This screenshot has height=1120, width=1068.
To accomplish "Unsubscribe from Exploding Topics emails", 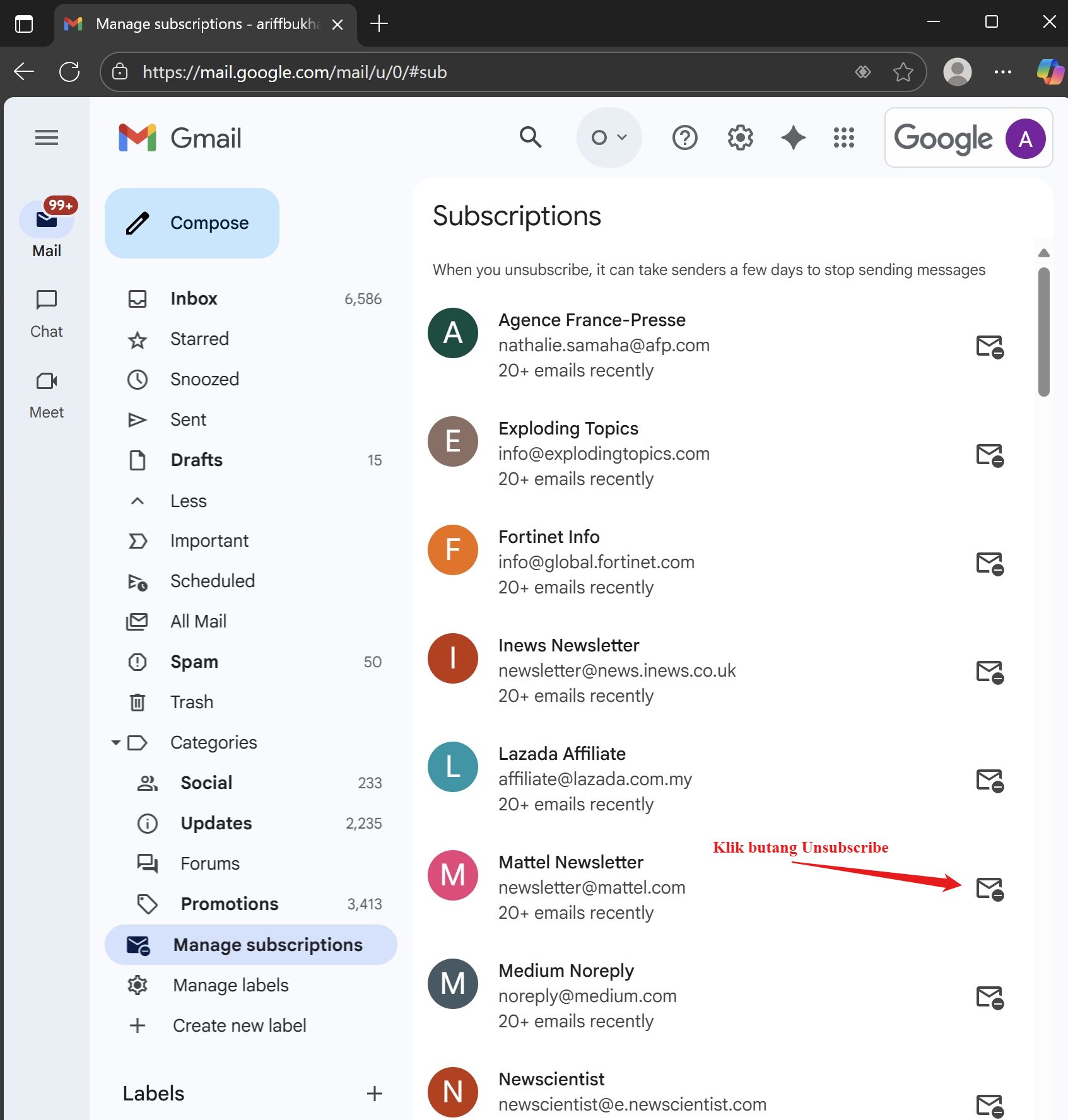I will tap(990, 455).
